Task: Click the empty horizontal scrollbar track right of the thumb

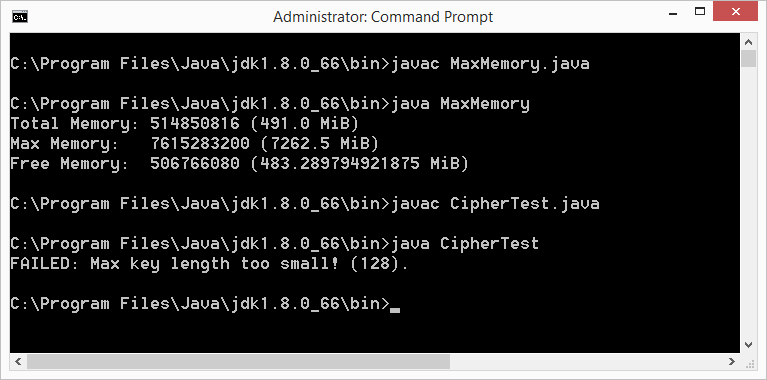Action: point(587,362)
